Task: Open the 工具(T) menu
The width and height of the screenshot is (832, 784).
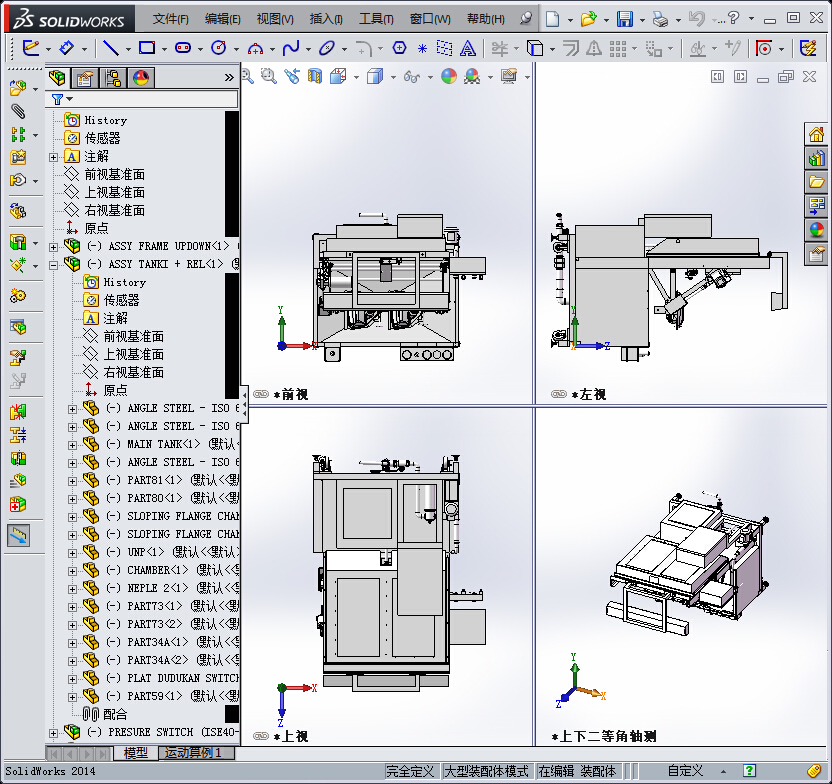Action: (x=376, y=19)
